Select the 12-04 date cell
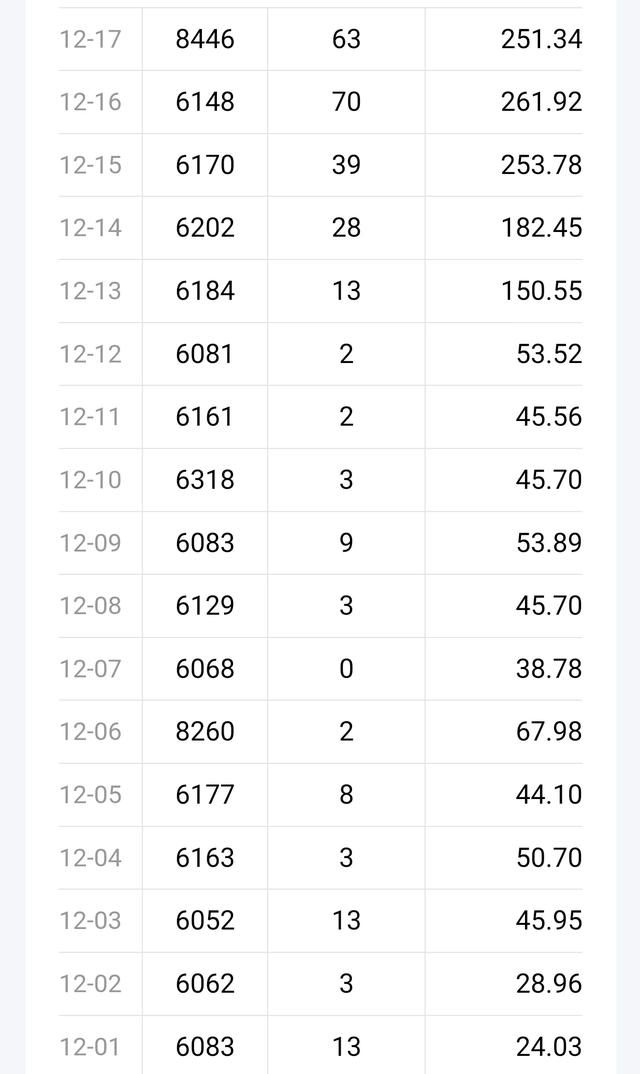 pyautogui.click(x=90, y=858)
